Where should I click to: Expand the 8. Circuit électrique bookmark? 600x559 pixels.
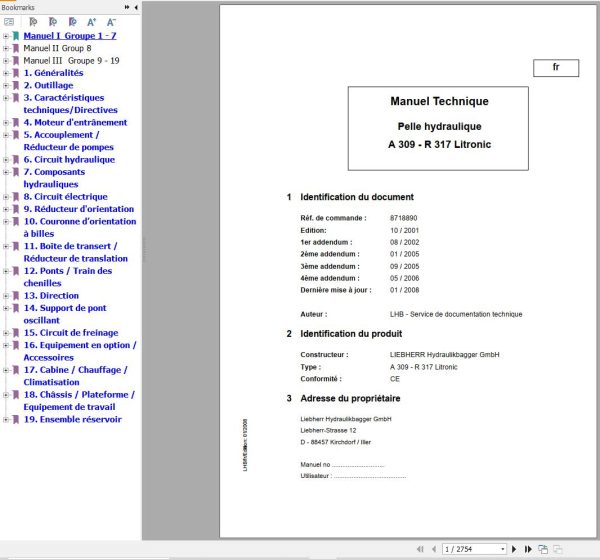(6, 197)
